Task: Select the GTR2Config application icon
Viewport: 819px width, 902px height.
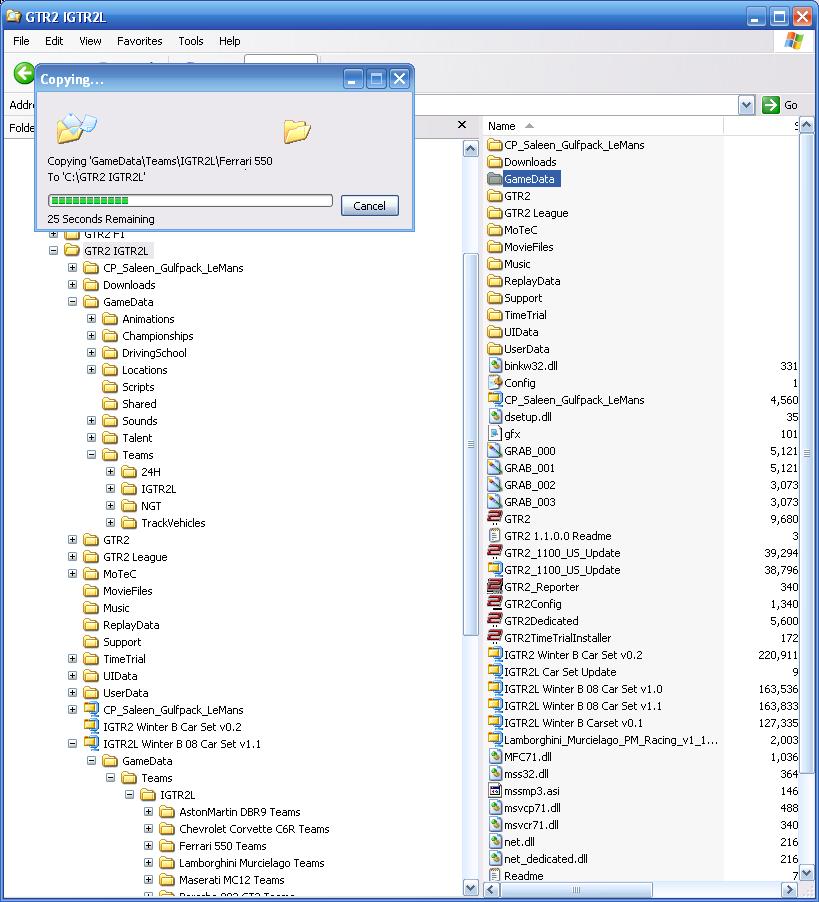Action: click(495, 603)
